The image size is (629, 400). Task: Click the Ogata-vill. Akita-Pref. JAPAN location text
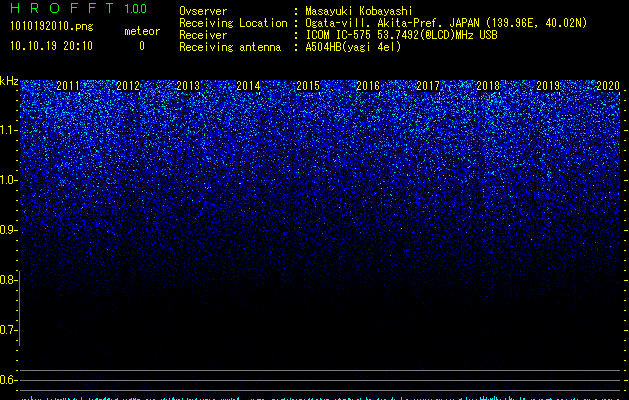point(446,23)
